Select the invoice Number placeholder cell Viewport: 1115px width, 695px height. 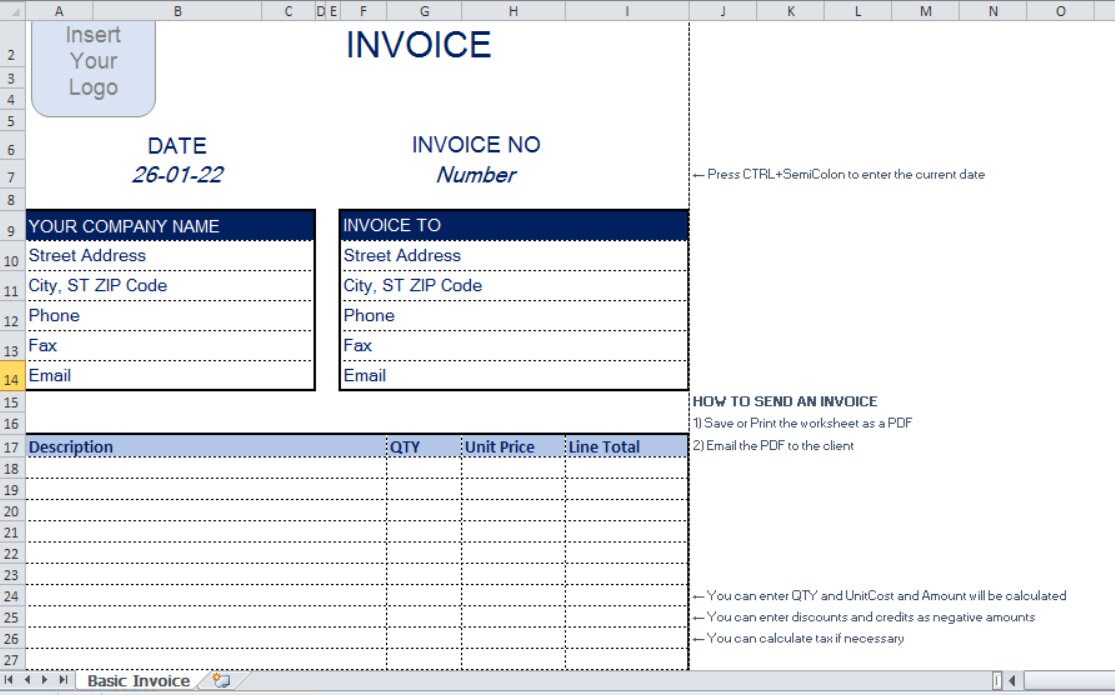pyautogui.click(x=476, y=175)
